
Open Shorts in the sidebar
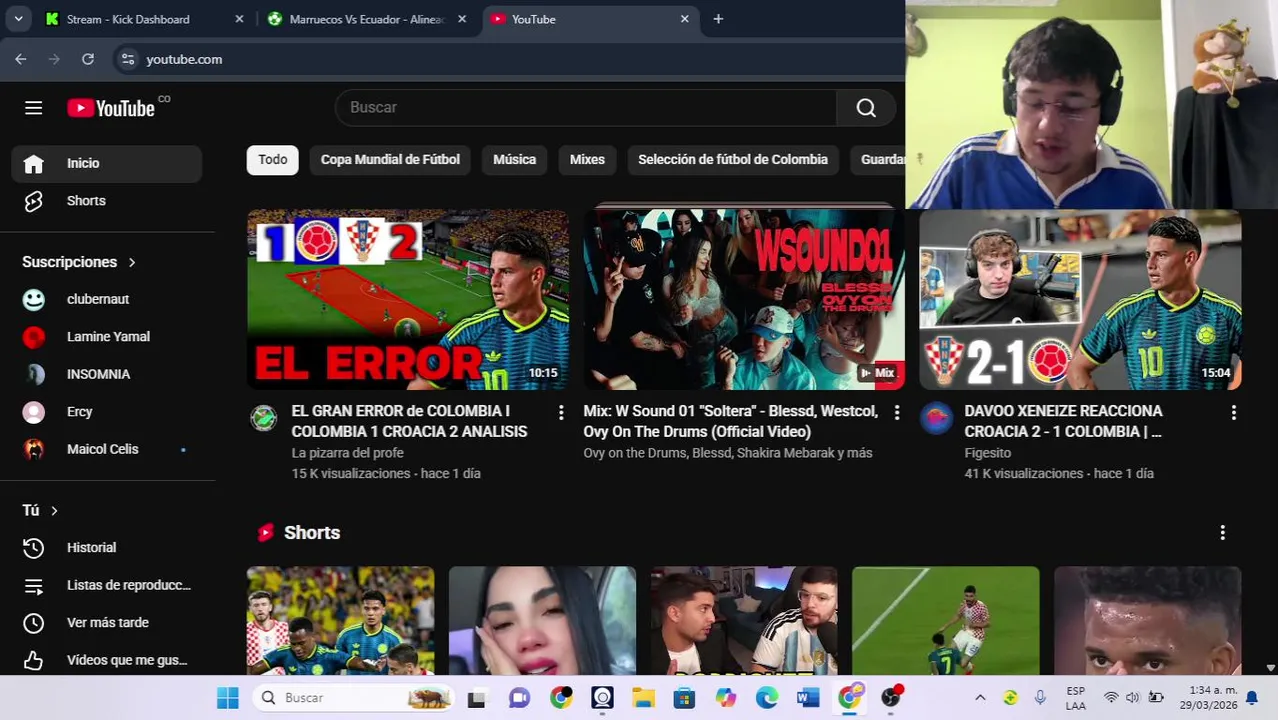click(107, 201)
